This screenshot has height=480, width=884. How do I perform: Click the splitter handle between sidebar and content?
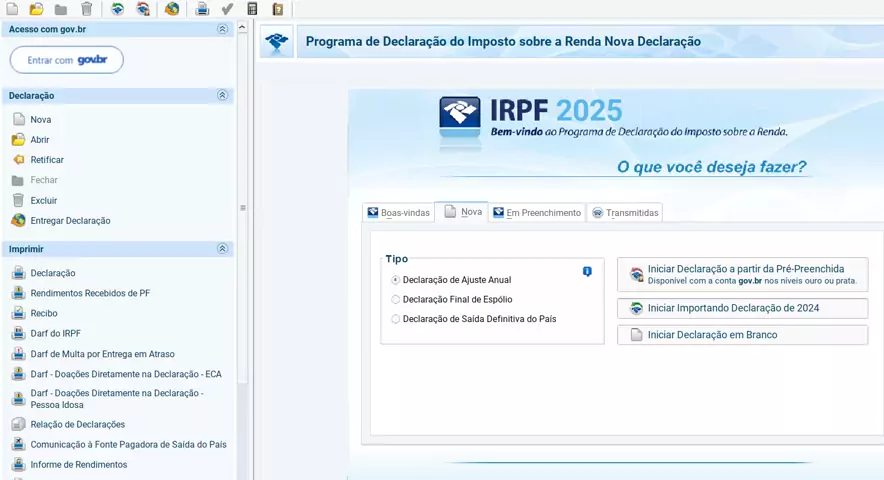click(x=243, y=208)
